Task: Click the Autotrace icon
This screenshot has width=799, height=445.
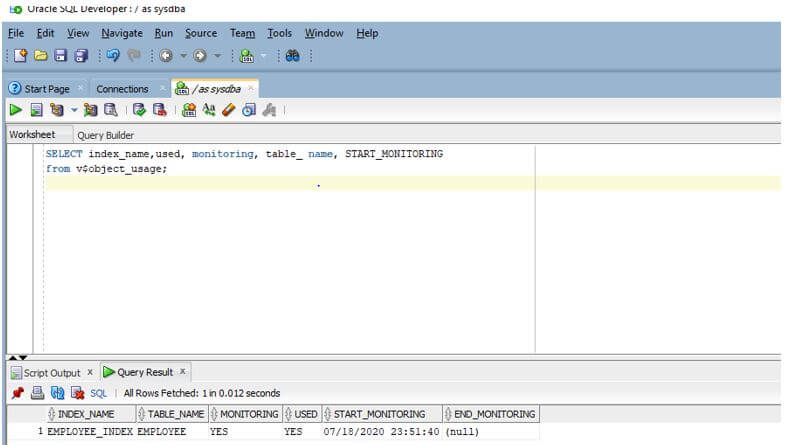Action: click(x=90, y=110)
